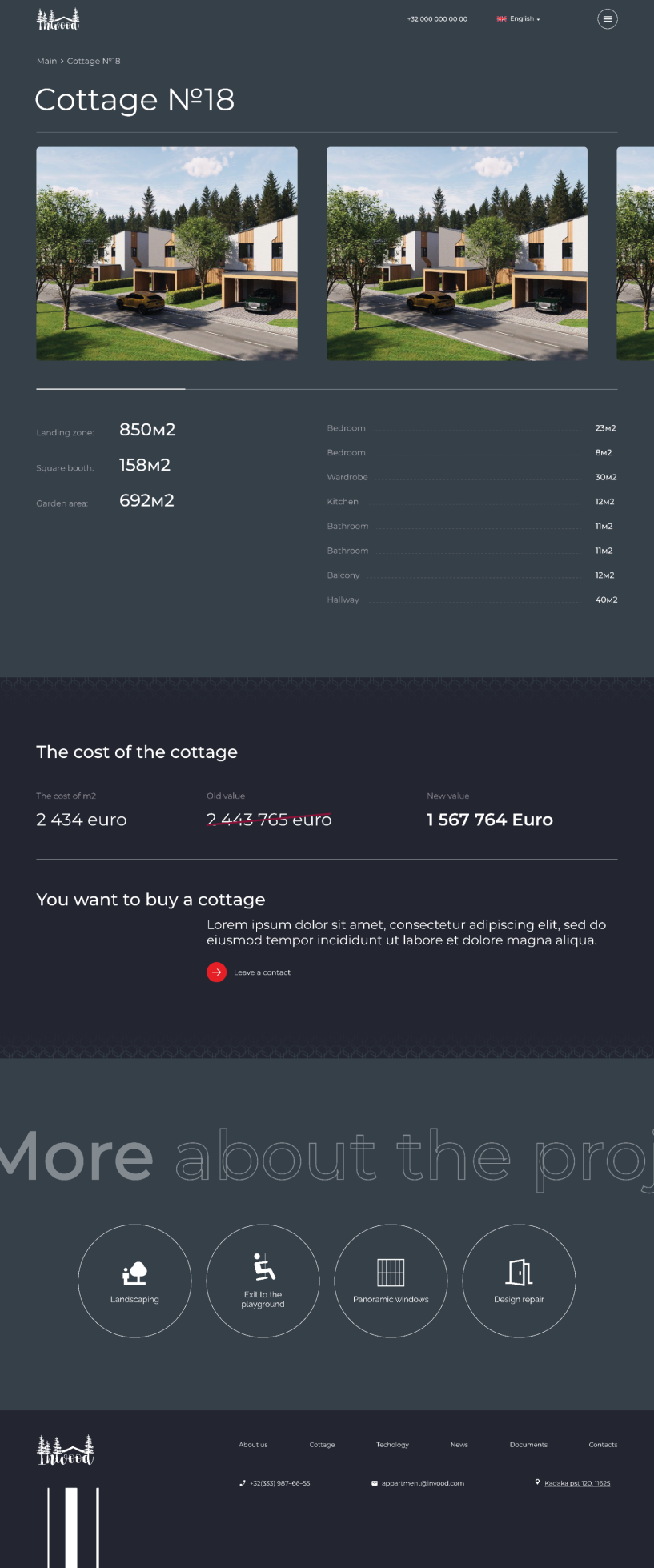Select the Design repair door icon
The image size is (654, 1568).
(x=519, y=1281)
